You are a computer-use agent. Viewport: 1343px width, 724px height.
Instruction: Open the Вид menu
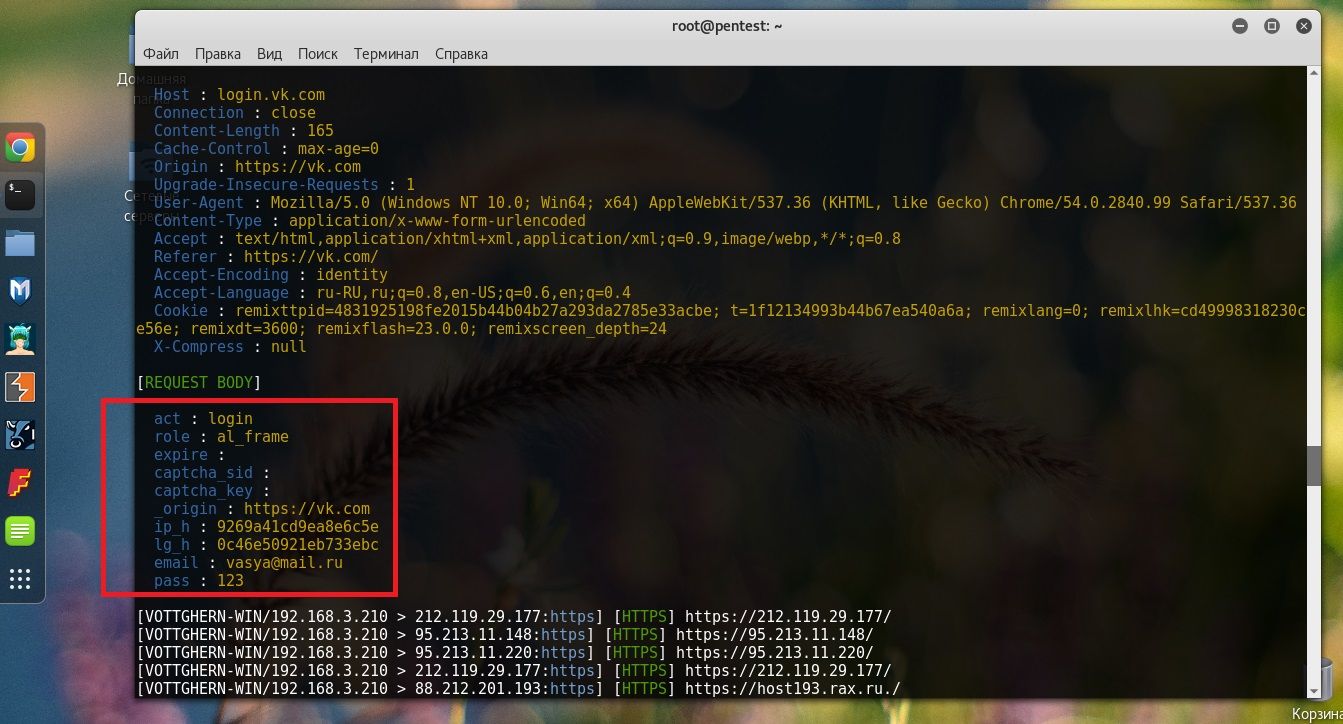pyautogui.click(x=269, y=53)
